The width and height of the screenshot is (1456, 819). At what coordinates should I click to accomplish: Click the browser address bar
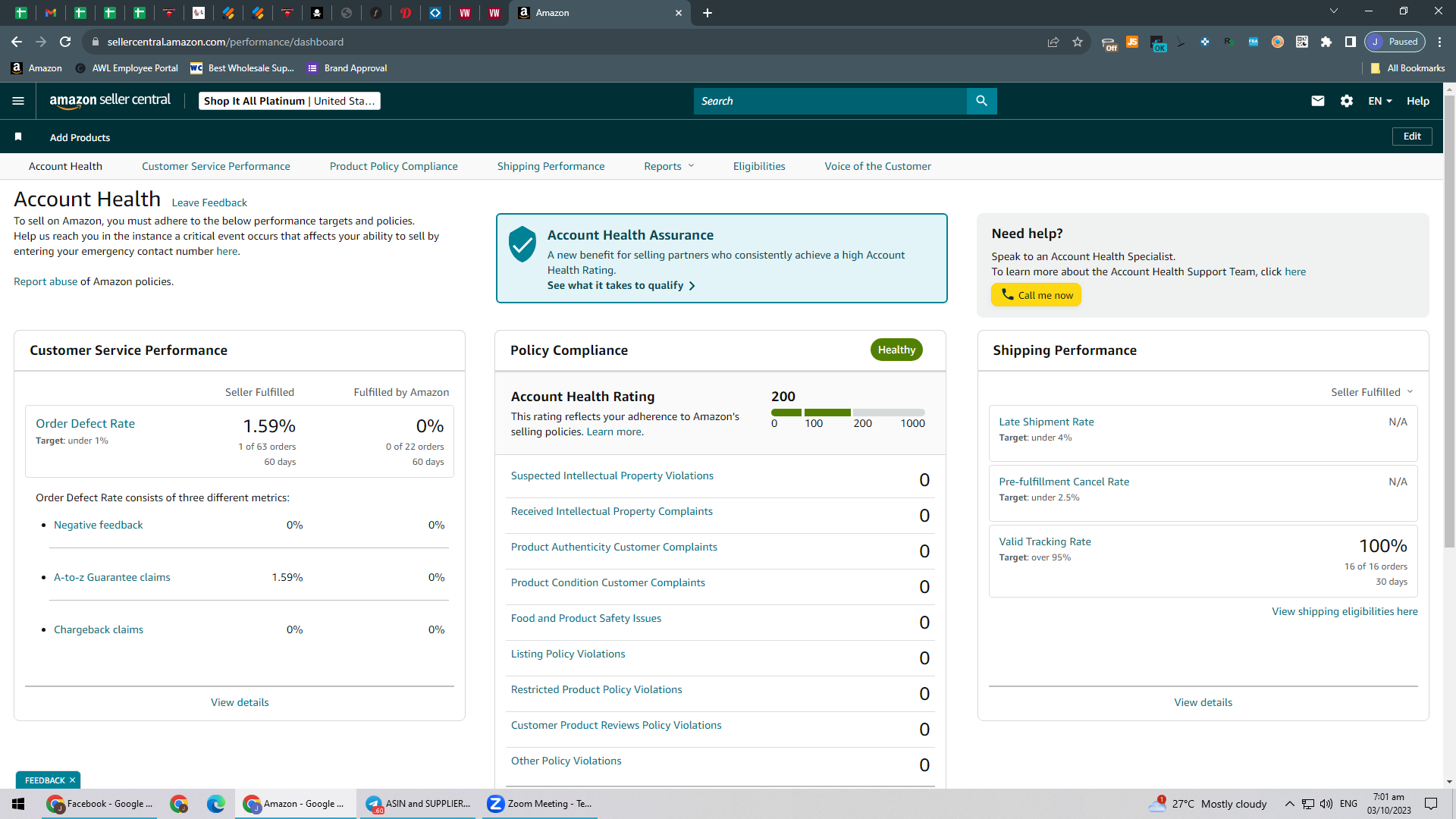561,42
